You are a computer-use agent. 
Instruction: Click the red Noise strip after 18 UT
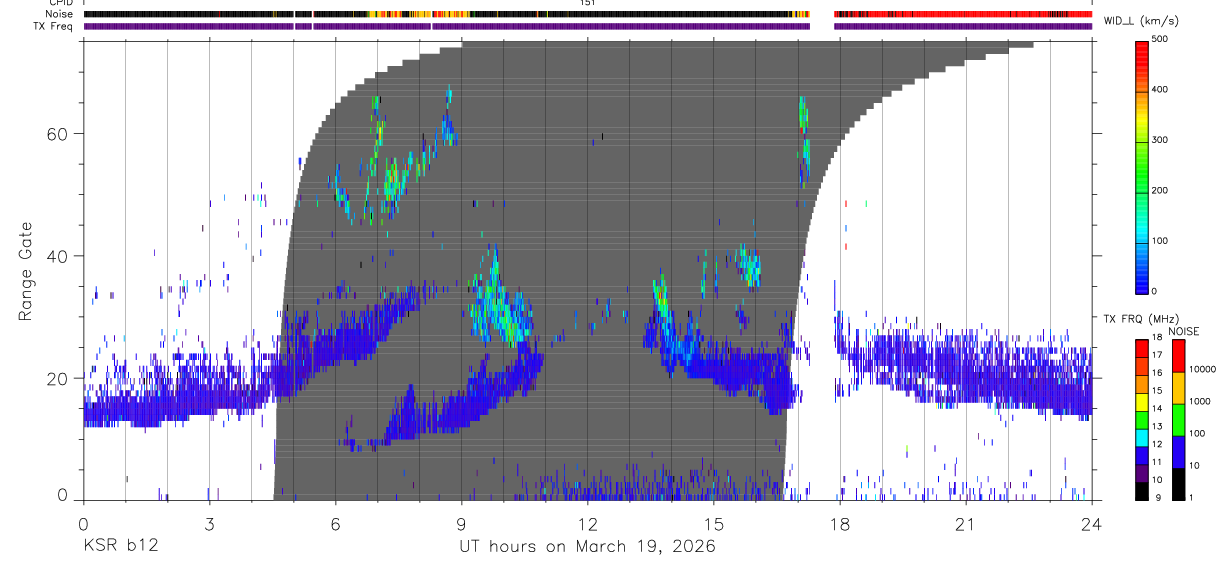963,14
